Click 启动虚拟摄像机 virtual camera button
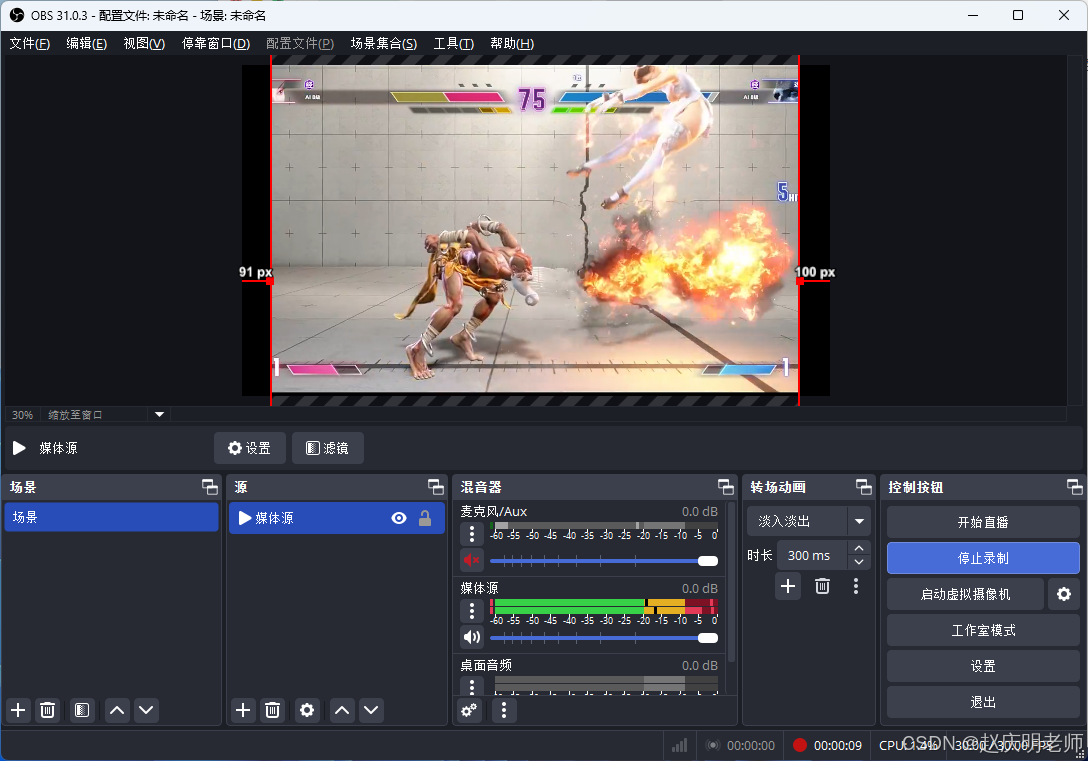1088x761 pixels. (x=965, y=595)
